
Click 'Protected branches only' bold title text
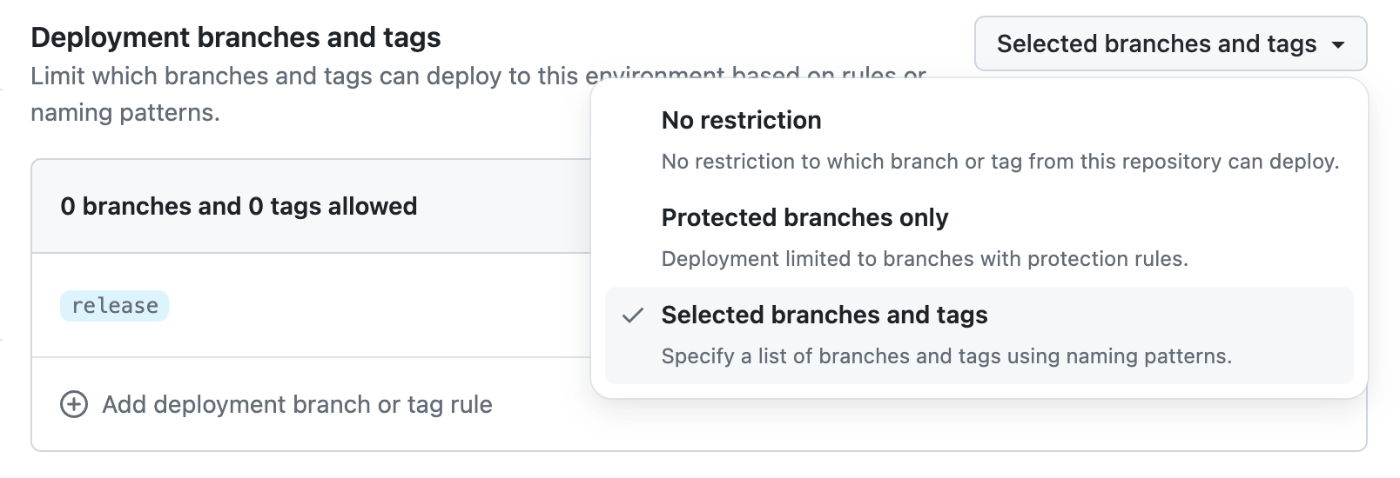click(805, 217)
